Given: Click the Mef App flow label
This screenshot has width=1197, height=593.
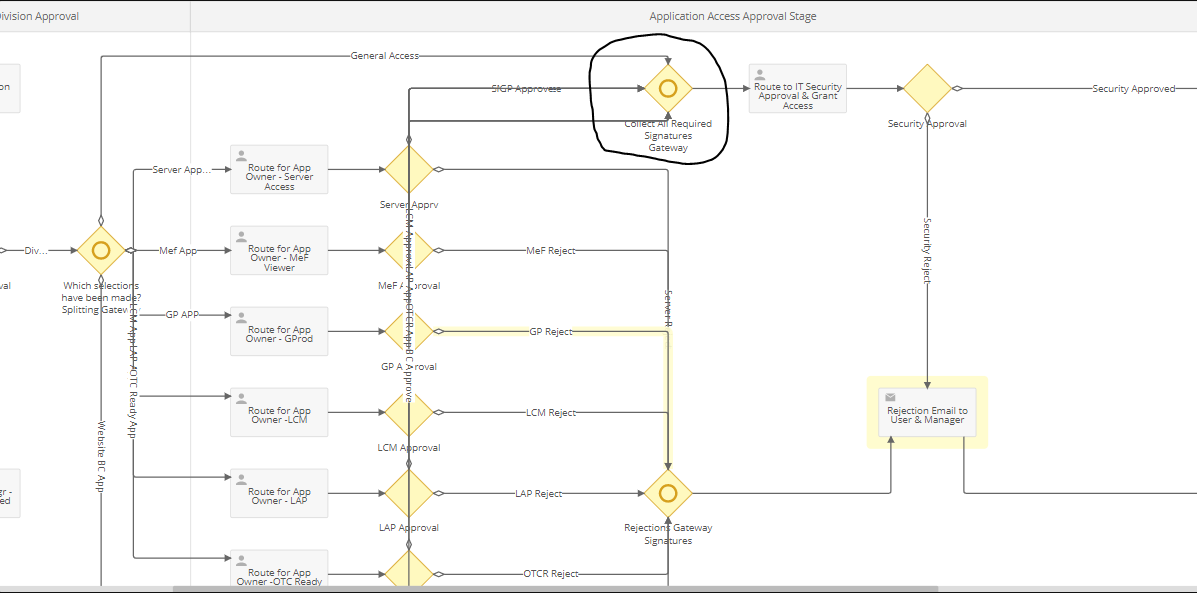Looking at the screenshot, I should click(178, 250).
